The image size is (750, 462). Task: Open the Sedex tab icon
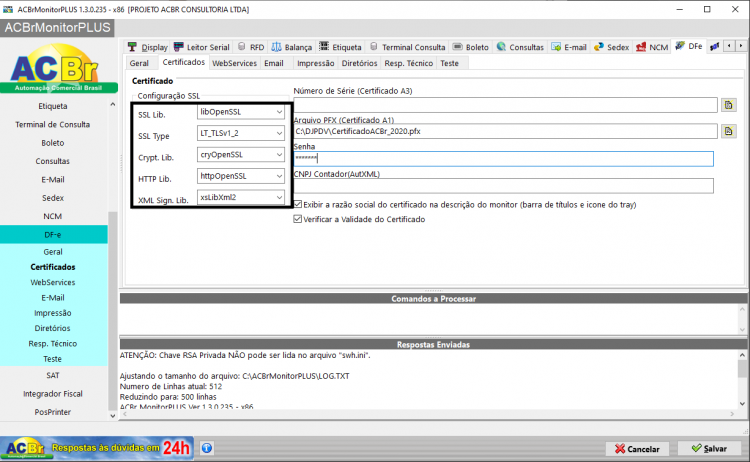pos(599,47)
